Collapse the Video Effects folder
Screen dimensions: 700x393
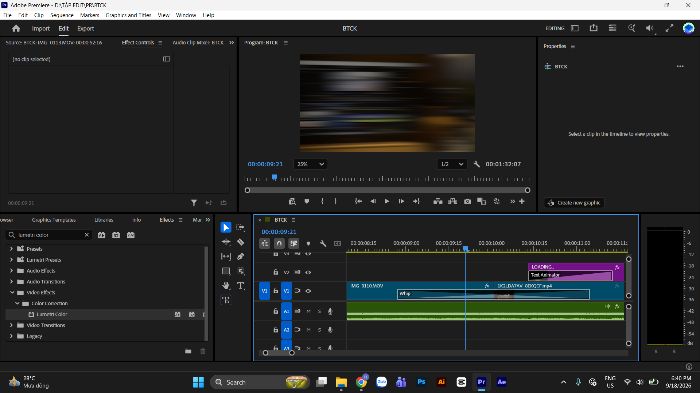(x=12, y=293)
